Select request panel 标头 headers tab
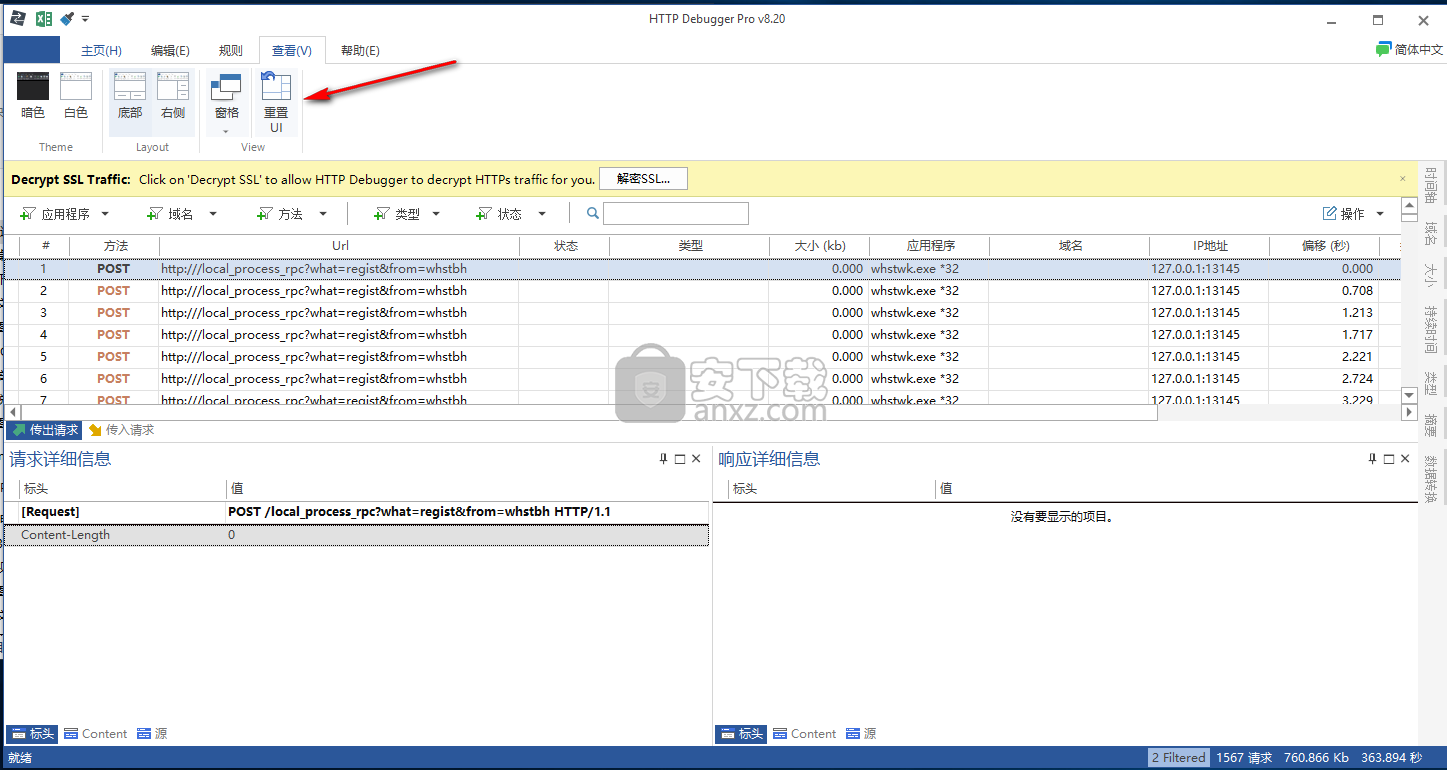Screen dimensions: 1447x770 (32, 734)
